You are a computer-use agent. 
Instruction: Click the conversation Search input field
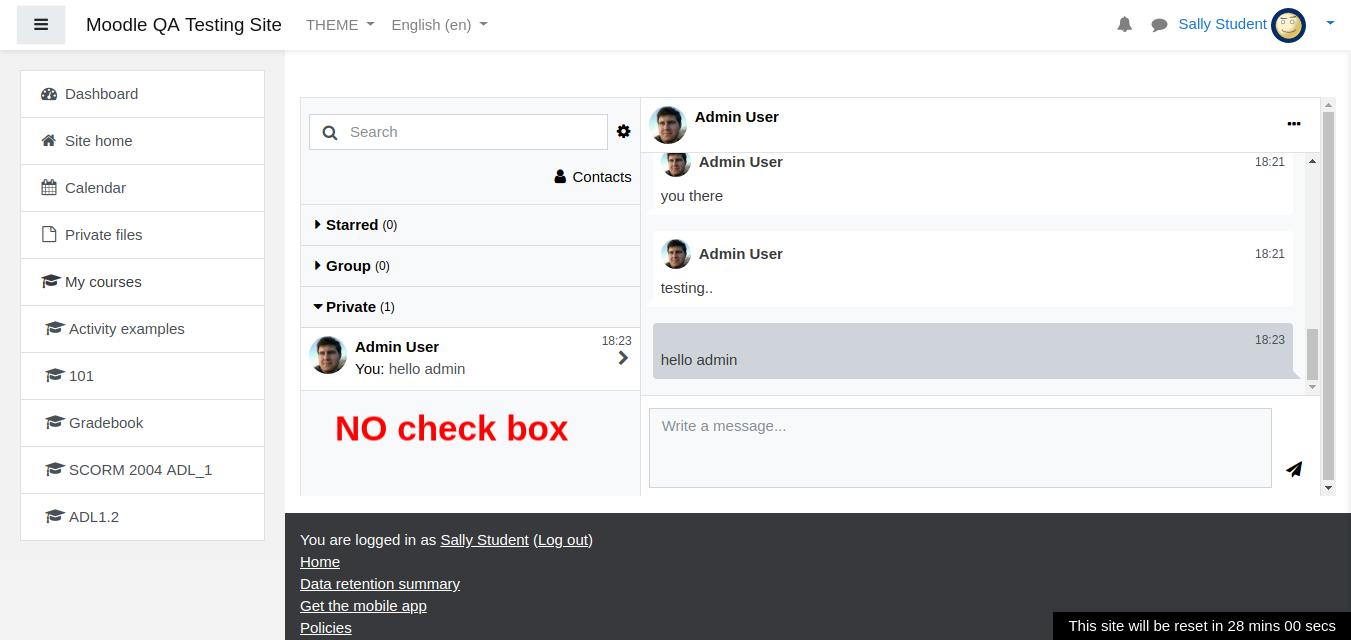(x=458, y=132)
